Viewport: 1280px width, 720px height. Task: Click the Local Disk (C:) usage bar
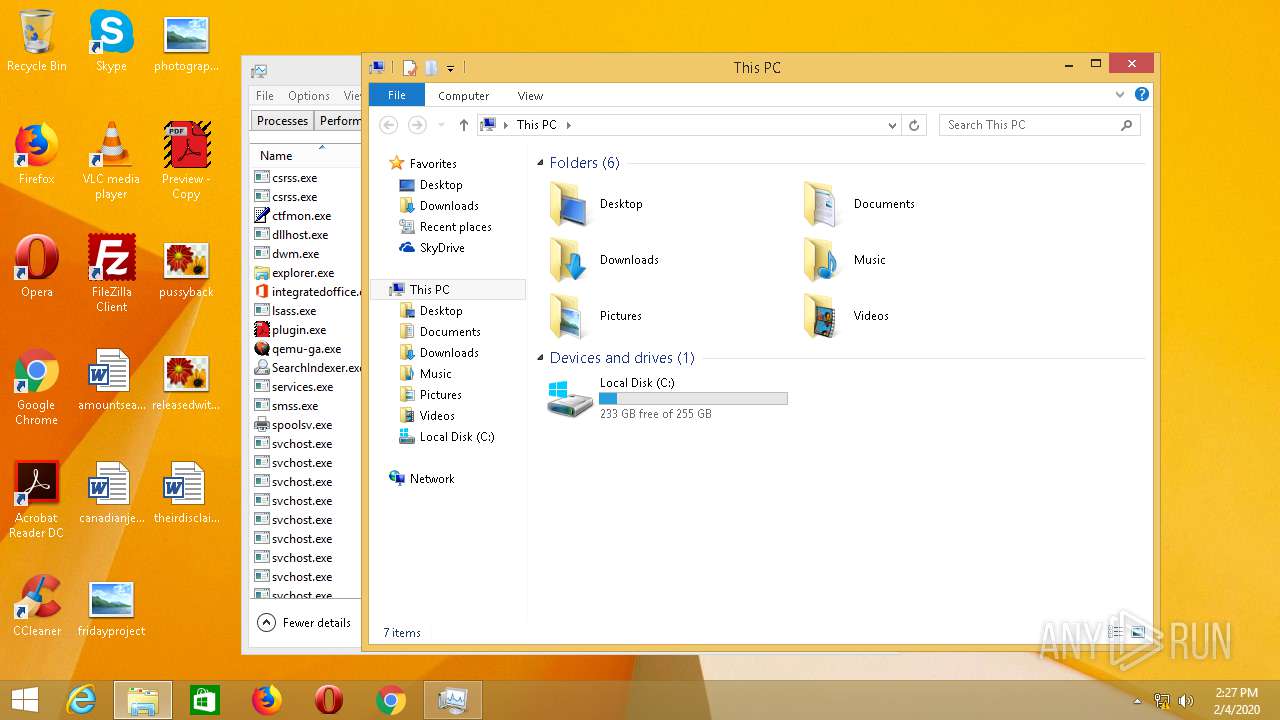[x=693, y=399]
